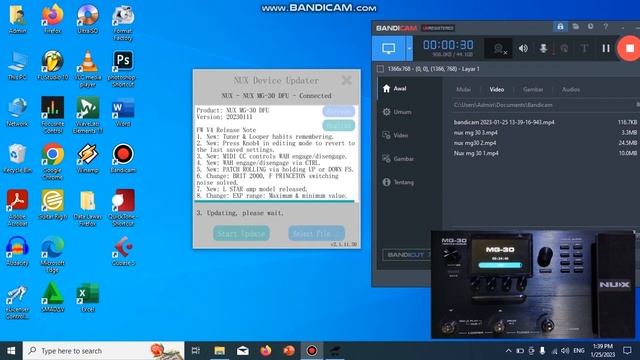Close the NUX Device Updater dialog
Viewport: 640px width, 360px height.
pos(346,80)
